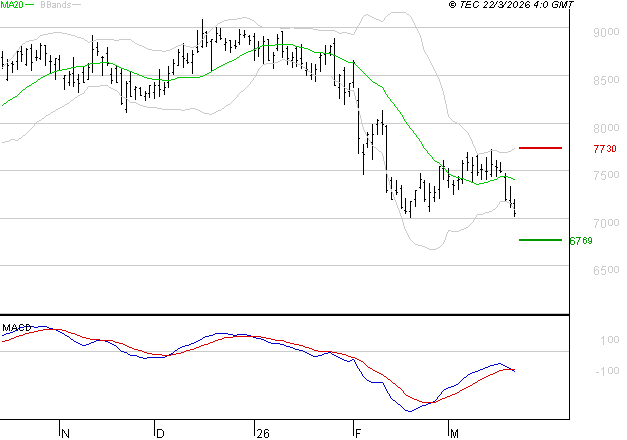Click the red 7730 resistance value
The width and height of the screenshot is (627, 440).
tap(605, 149)
